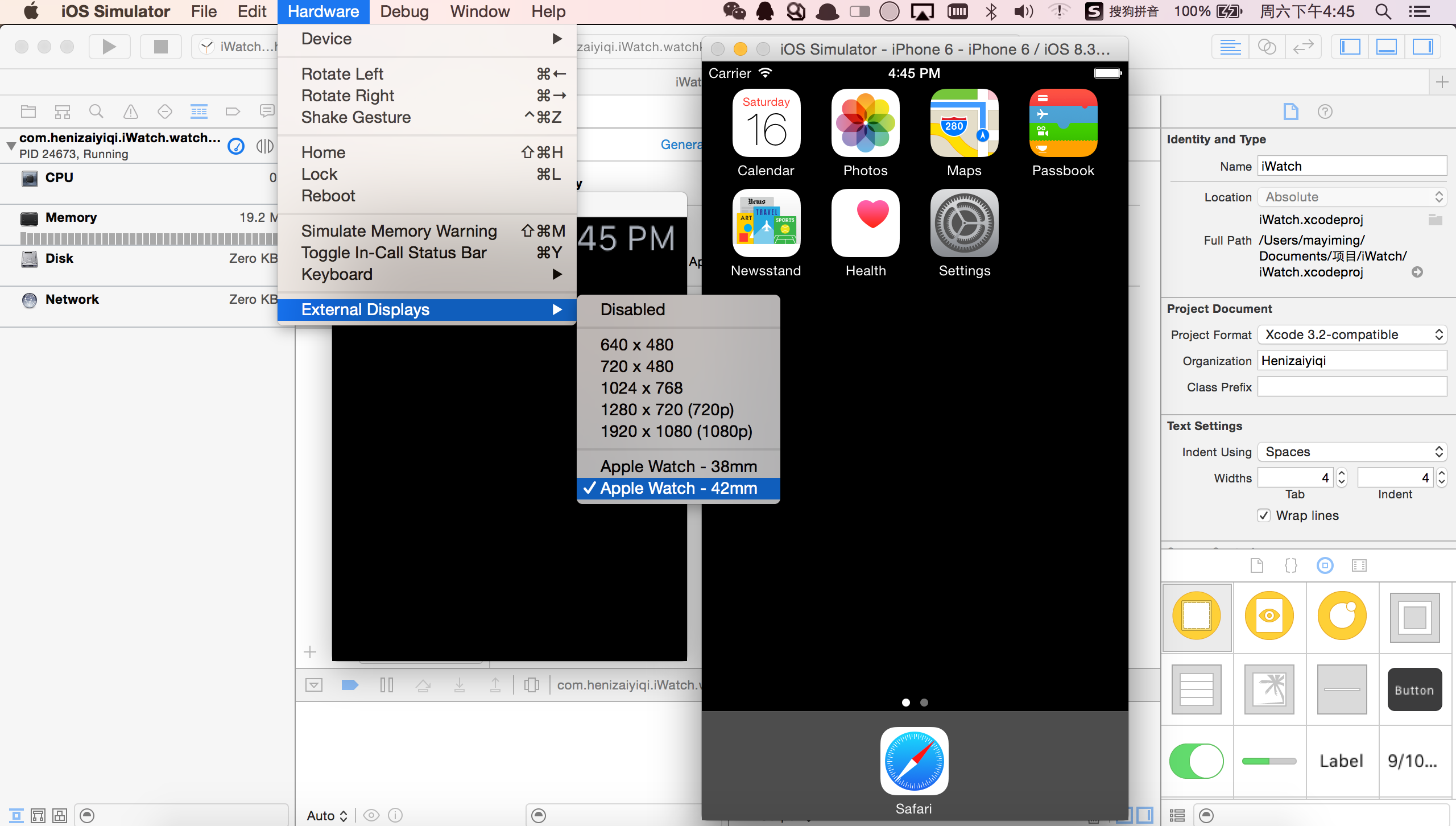Image resolution: width=1456 pixels, height=826 pixels.
Task: Open the breakpoint navigator icon
Action: click(233, 111)
